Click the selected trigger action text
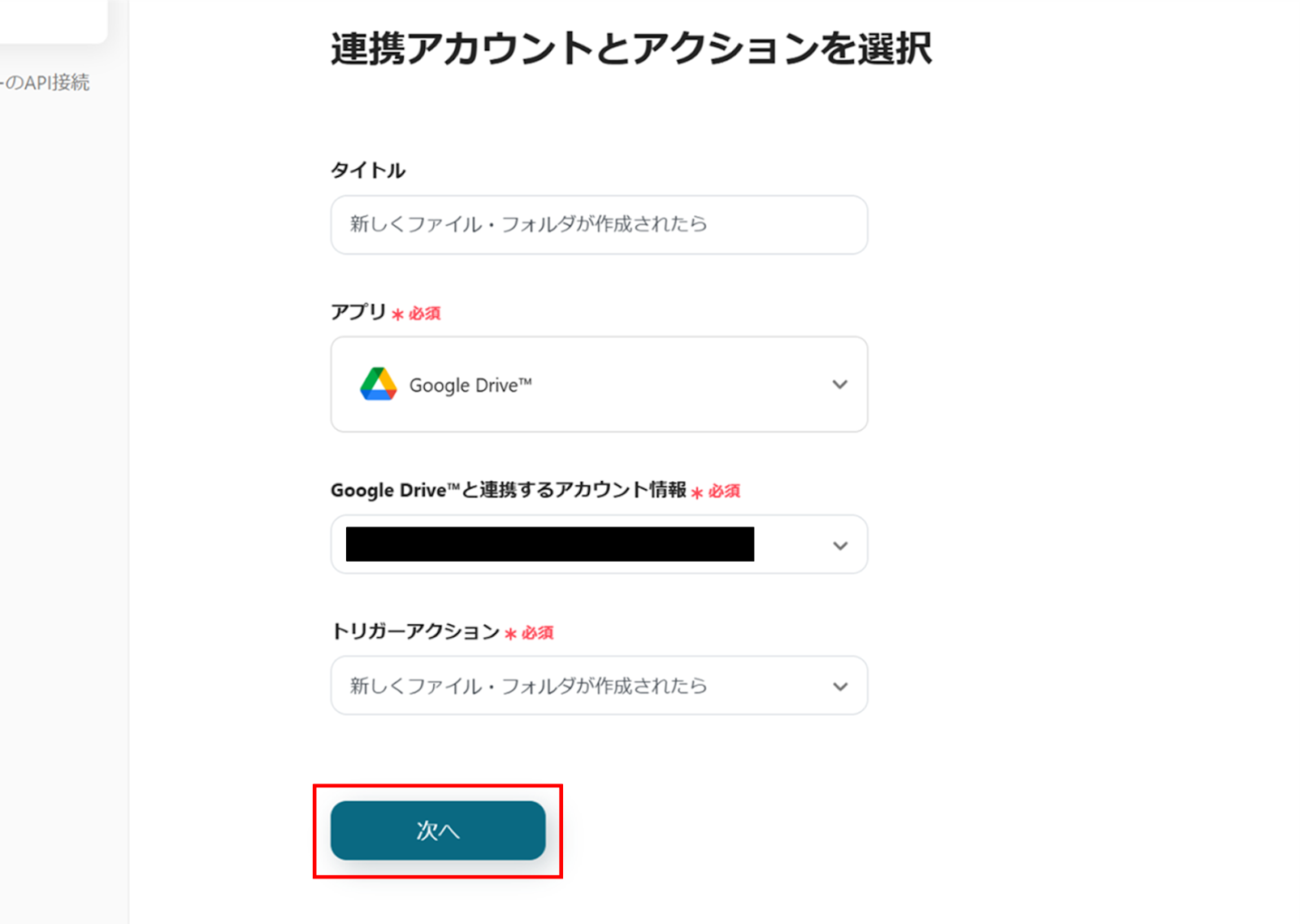The height and width of the screenshot is (924, 1300). coord(528,687)
